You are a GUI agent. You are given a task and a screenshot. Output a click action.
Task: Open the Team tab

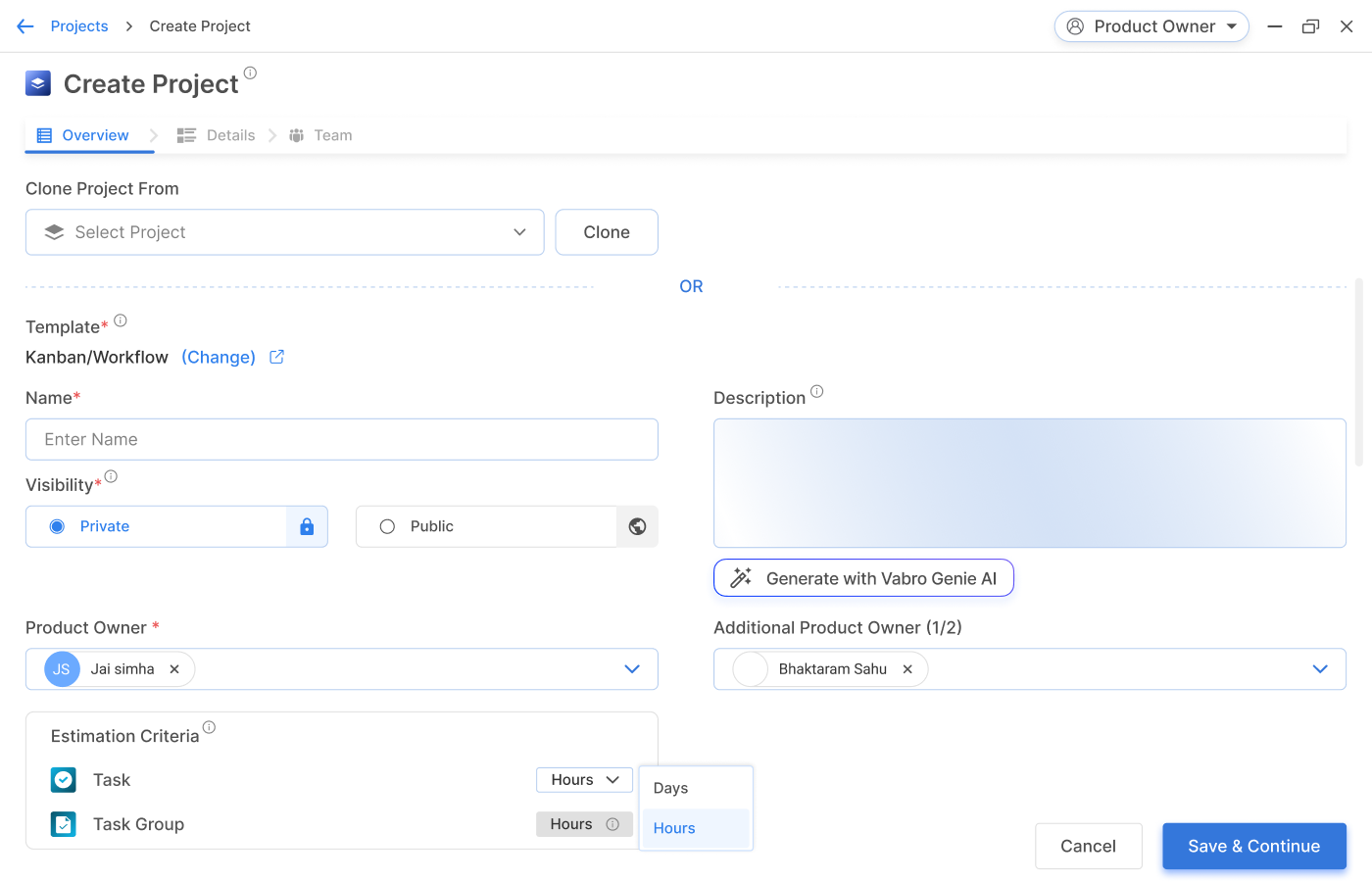[333, 135]
